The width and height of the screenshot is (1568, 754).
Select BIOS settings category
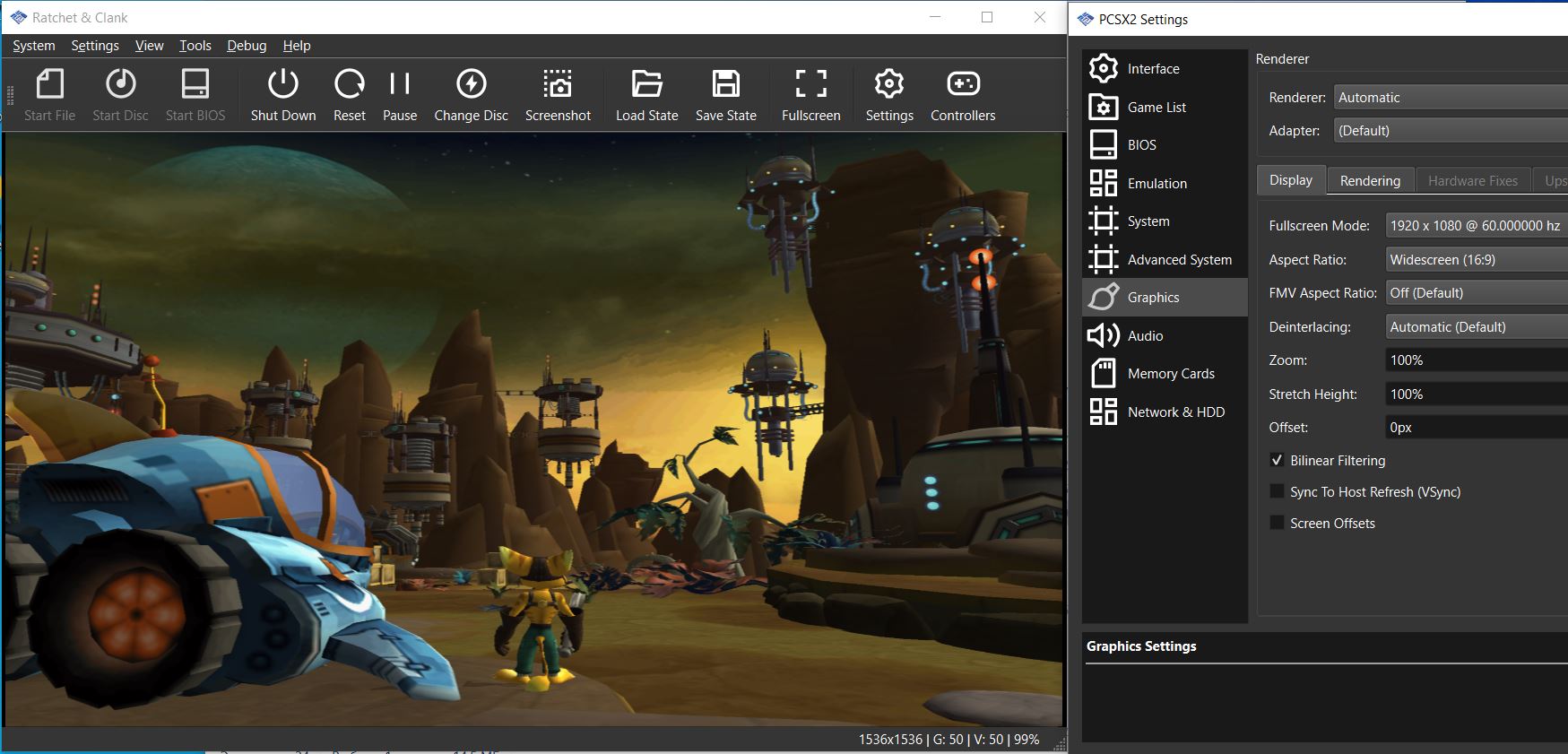click(1165, 144)
